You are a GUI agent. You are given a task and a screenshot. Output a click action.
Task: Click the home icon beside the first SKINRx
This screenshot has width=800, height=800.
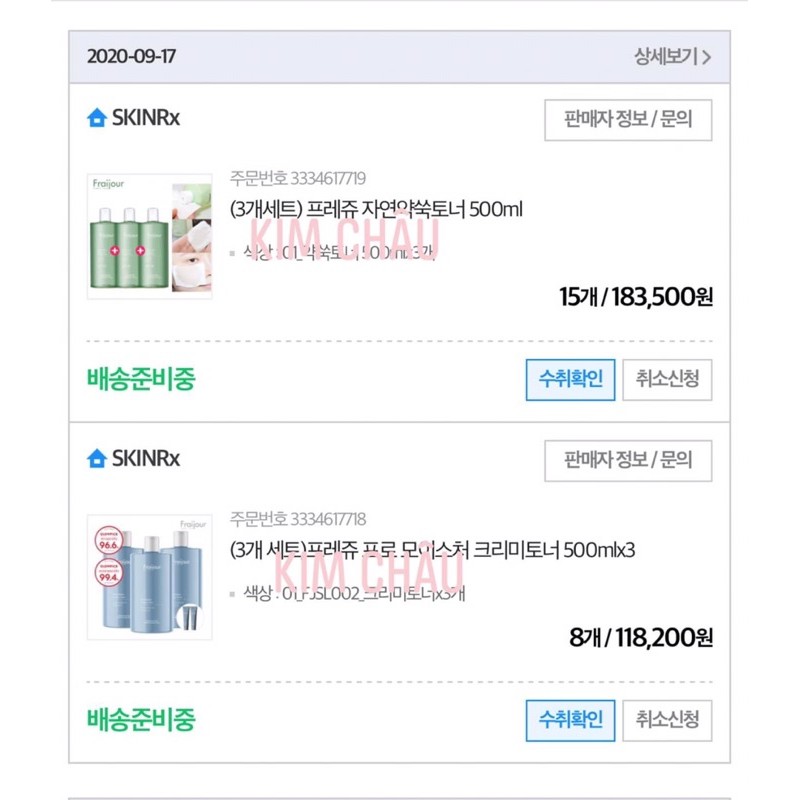tap(97, 119)
